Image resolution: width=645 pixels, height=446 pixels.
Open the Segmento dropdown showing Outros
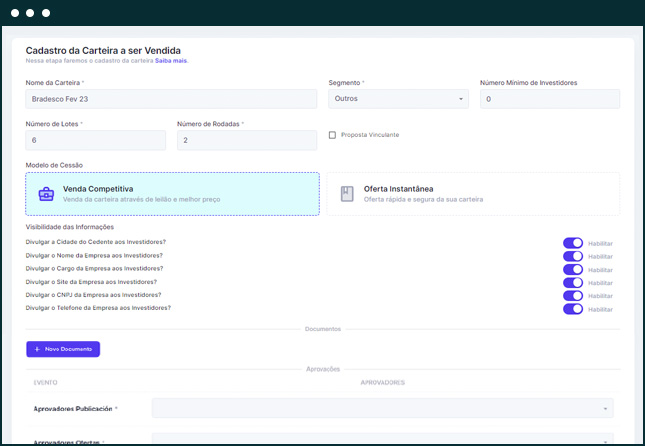398,99
